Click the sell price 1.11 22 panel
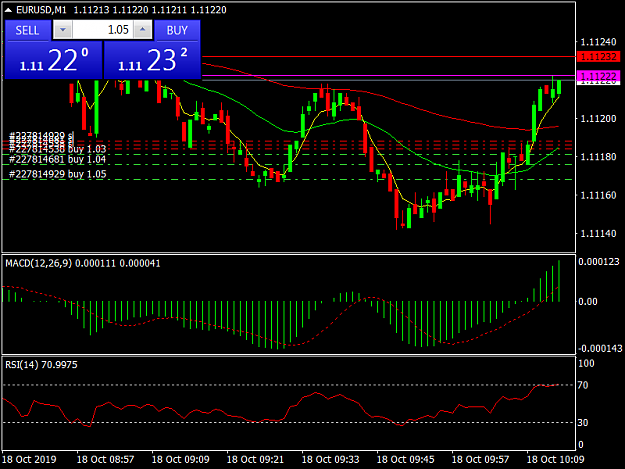This screenshot has width=625, height=469. [x=53, y=61]
